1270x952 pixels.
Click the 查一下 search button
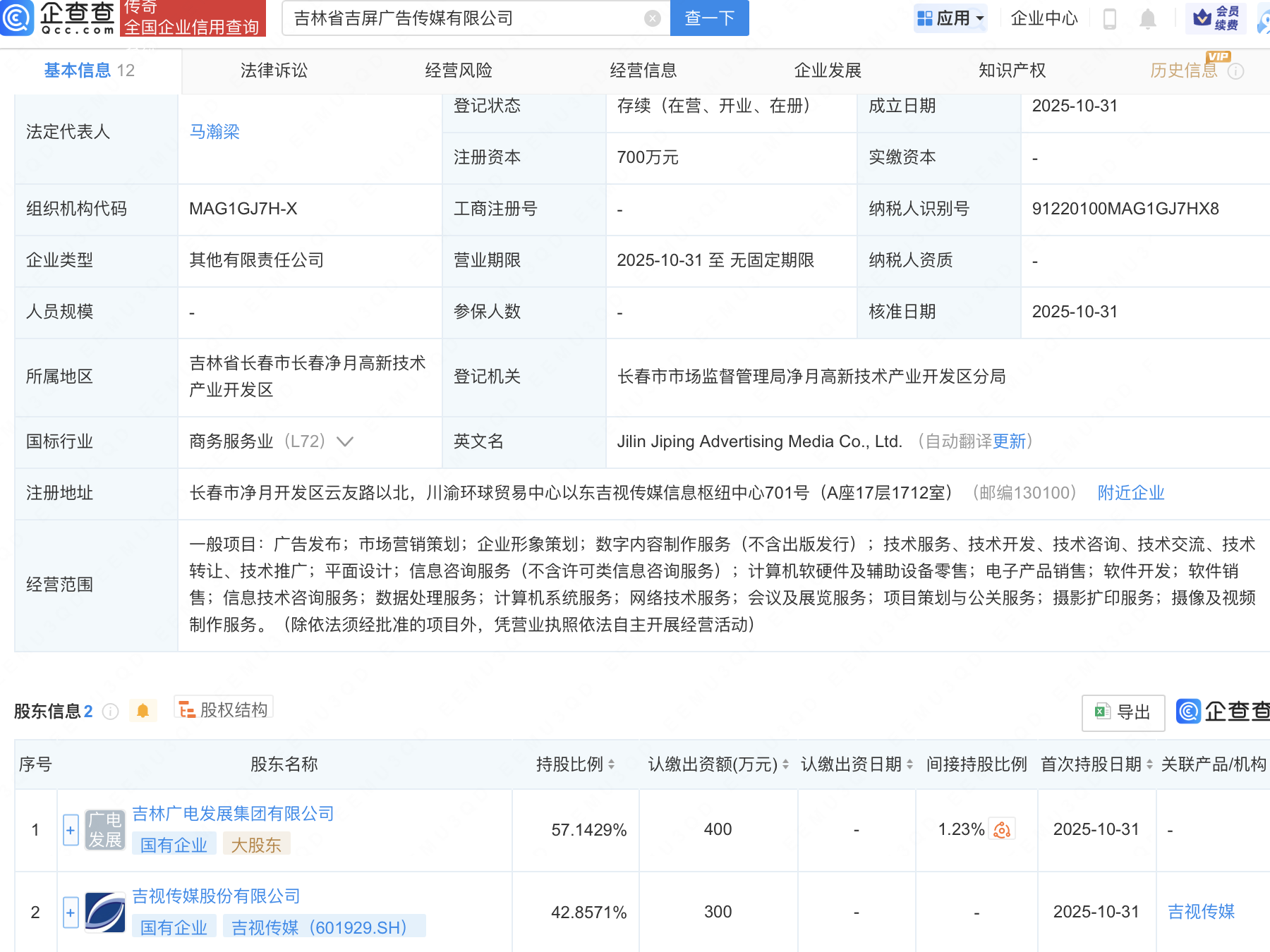[709, 18]
